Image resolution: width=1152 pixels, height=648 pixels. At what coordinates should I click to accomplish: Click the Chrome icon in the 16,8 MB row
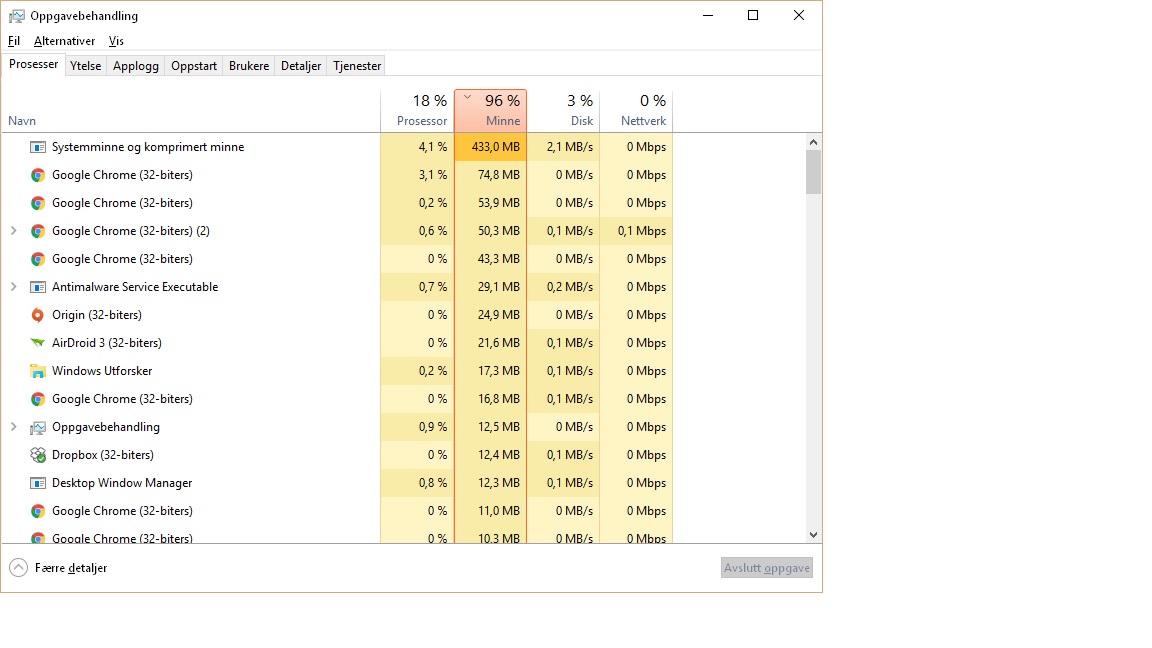37,399
